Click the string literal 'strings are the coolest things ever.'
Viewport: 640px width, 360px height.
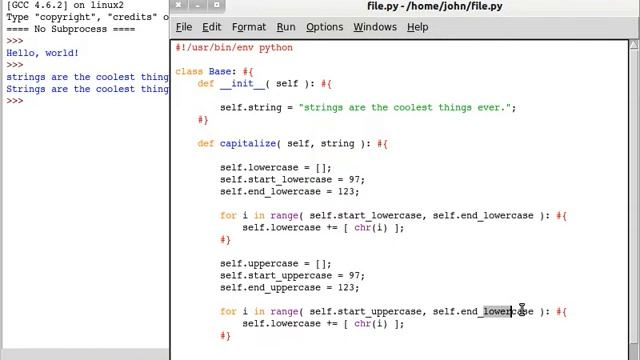pos(404,108)
